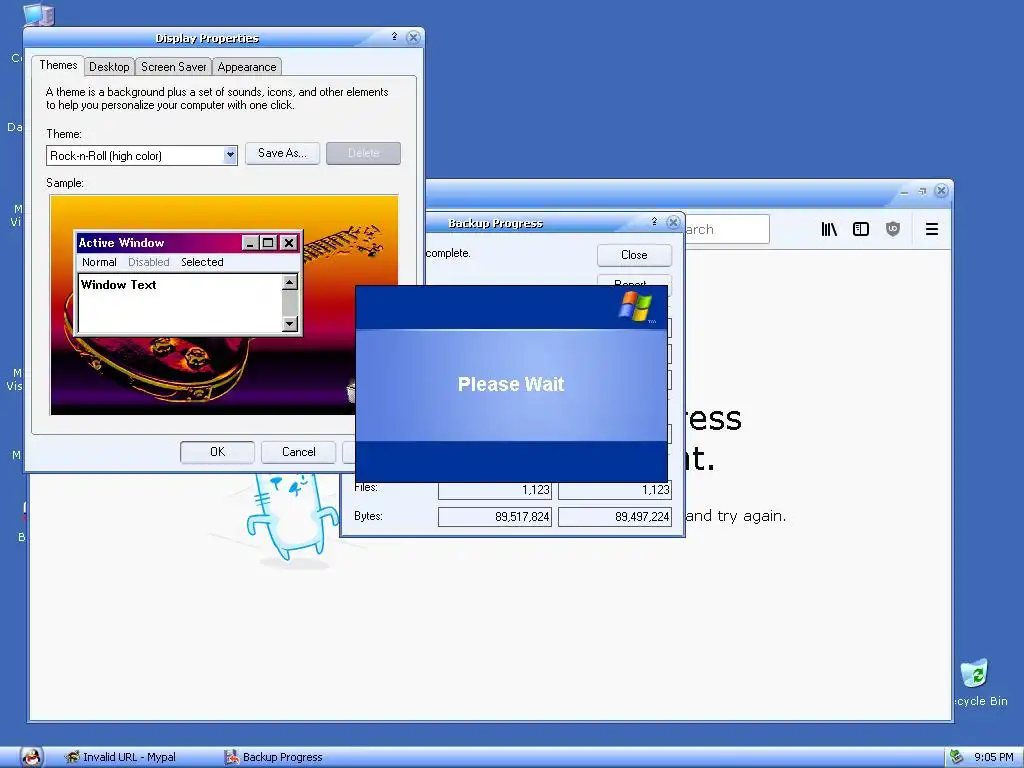Click the 'and try again.' text
Image resolution: width=1024 pixels, height=768 pixels.
click(736, 516)
